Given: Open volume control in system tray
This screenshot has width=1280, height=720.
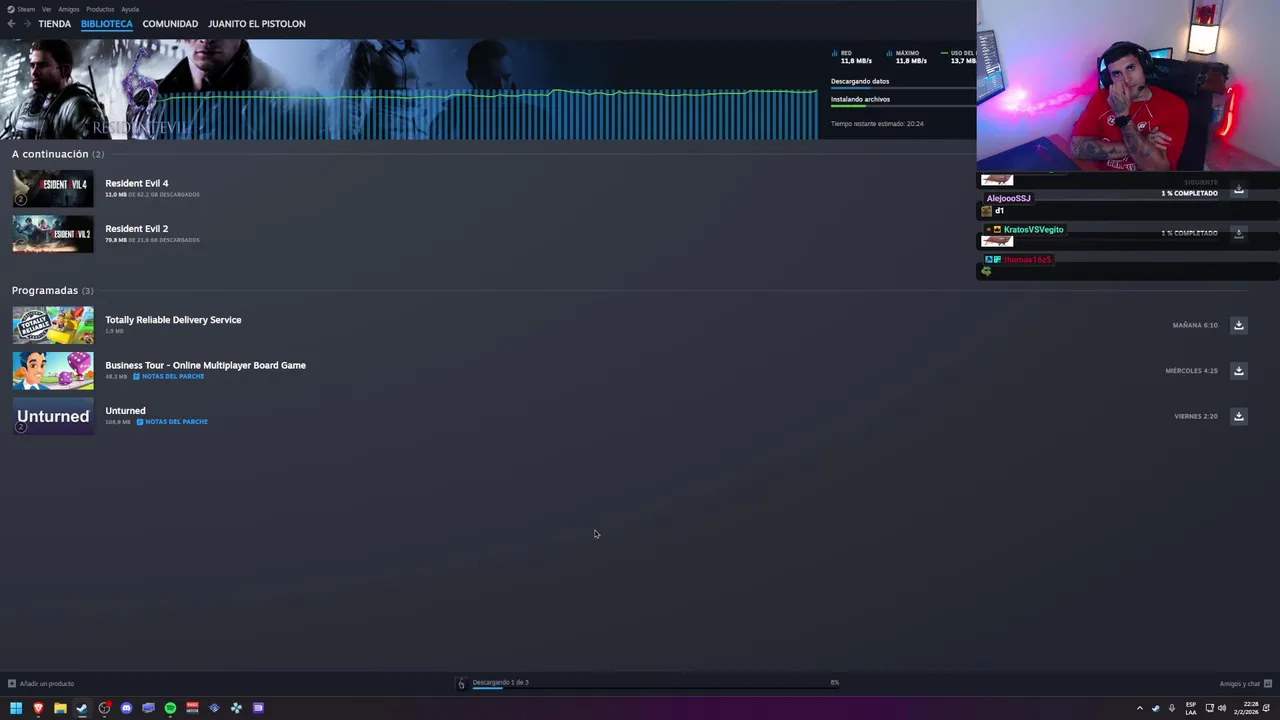Looking at the screenshot, I should tap(1221, 708).
